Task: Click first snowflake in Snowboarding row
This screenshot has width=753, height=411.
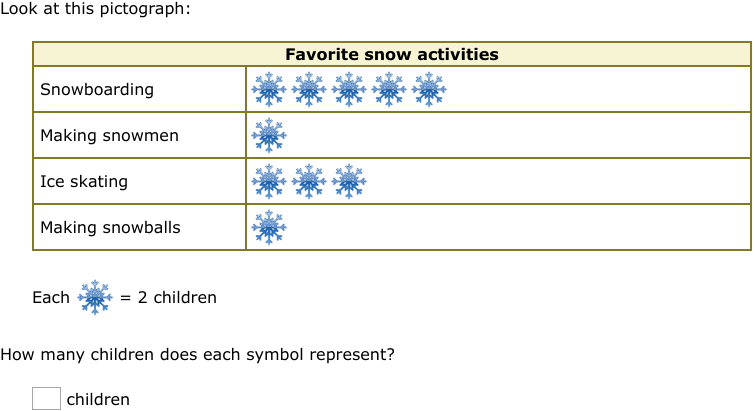Action: click(269, 89)
